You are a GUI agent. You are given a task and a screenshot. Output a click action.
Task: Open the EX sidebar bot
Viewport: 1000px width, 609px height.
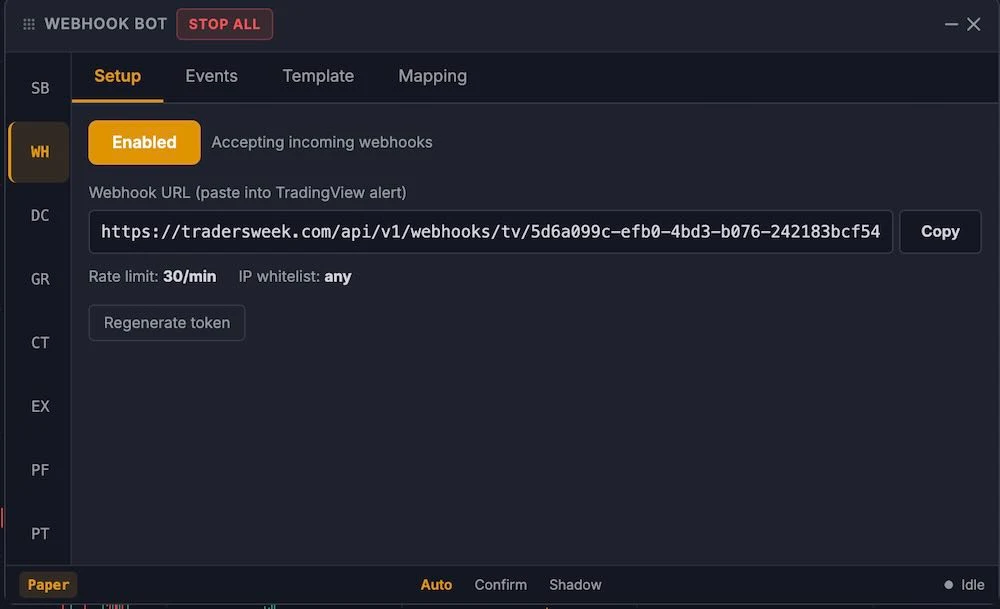point(40,406)
